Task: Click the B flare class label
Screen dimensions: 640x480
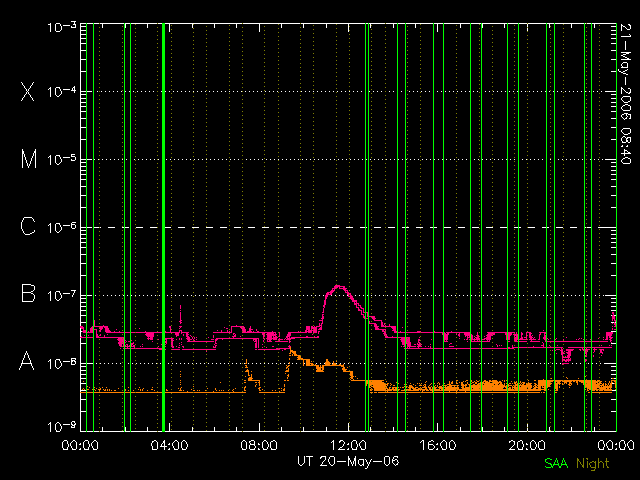Action: [x=28, y=293]
